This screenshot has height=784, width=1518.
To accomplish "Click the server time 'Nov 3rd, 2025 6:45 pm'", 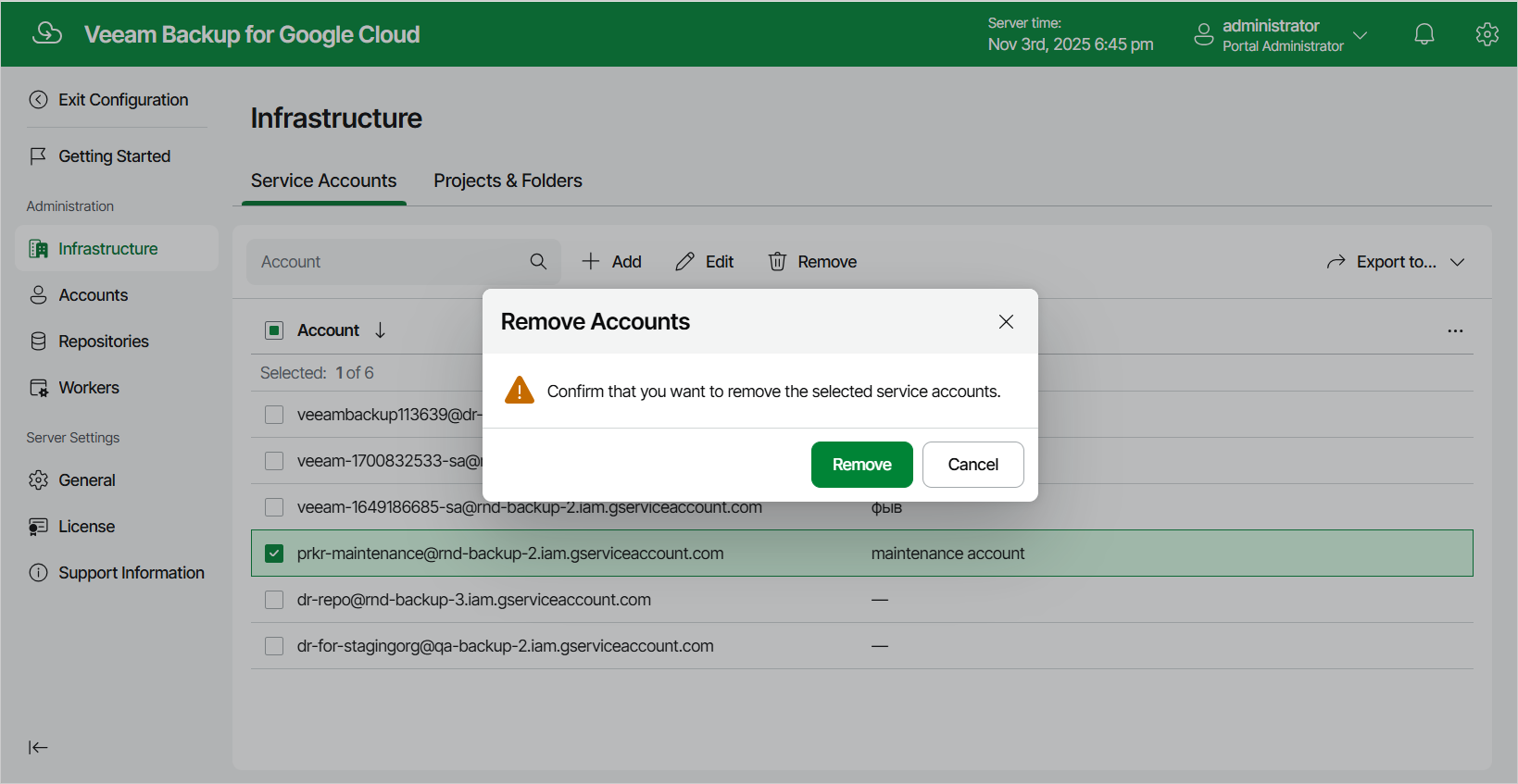I will tap(1071, 44).
